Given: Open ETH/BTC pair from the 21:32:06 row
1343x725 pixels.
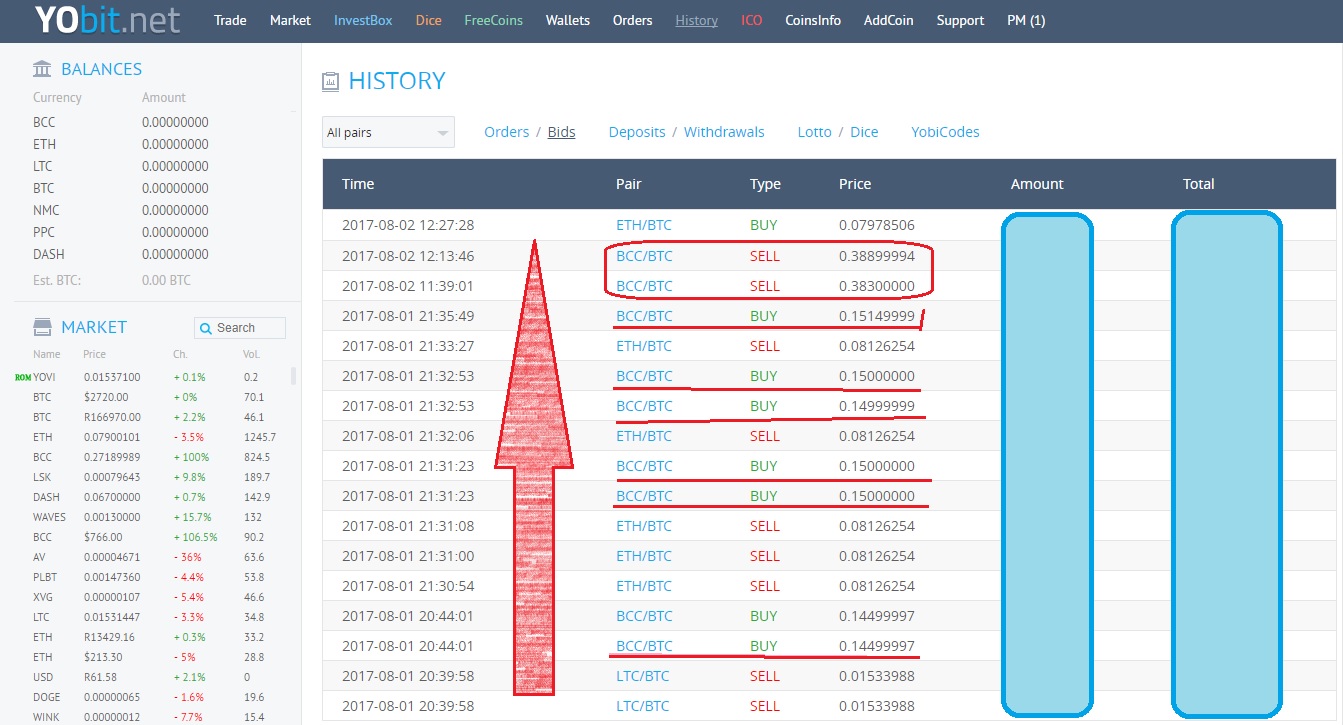Looking at the screenshot, I should [644, 436].
